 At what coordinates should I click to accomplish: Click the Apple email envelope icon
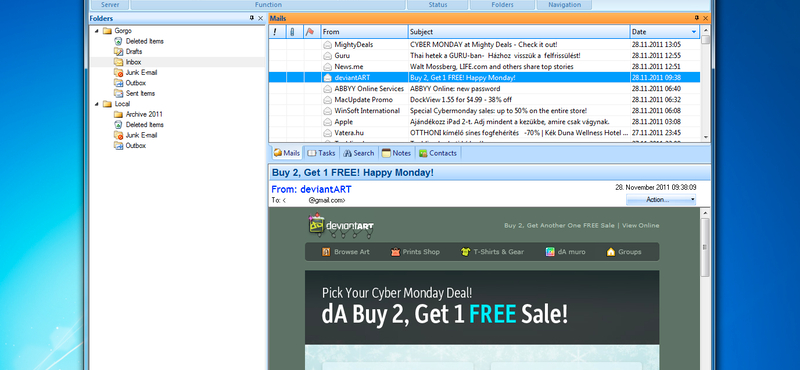pyautogui.click(x=328, y=122)
